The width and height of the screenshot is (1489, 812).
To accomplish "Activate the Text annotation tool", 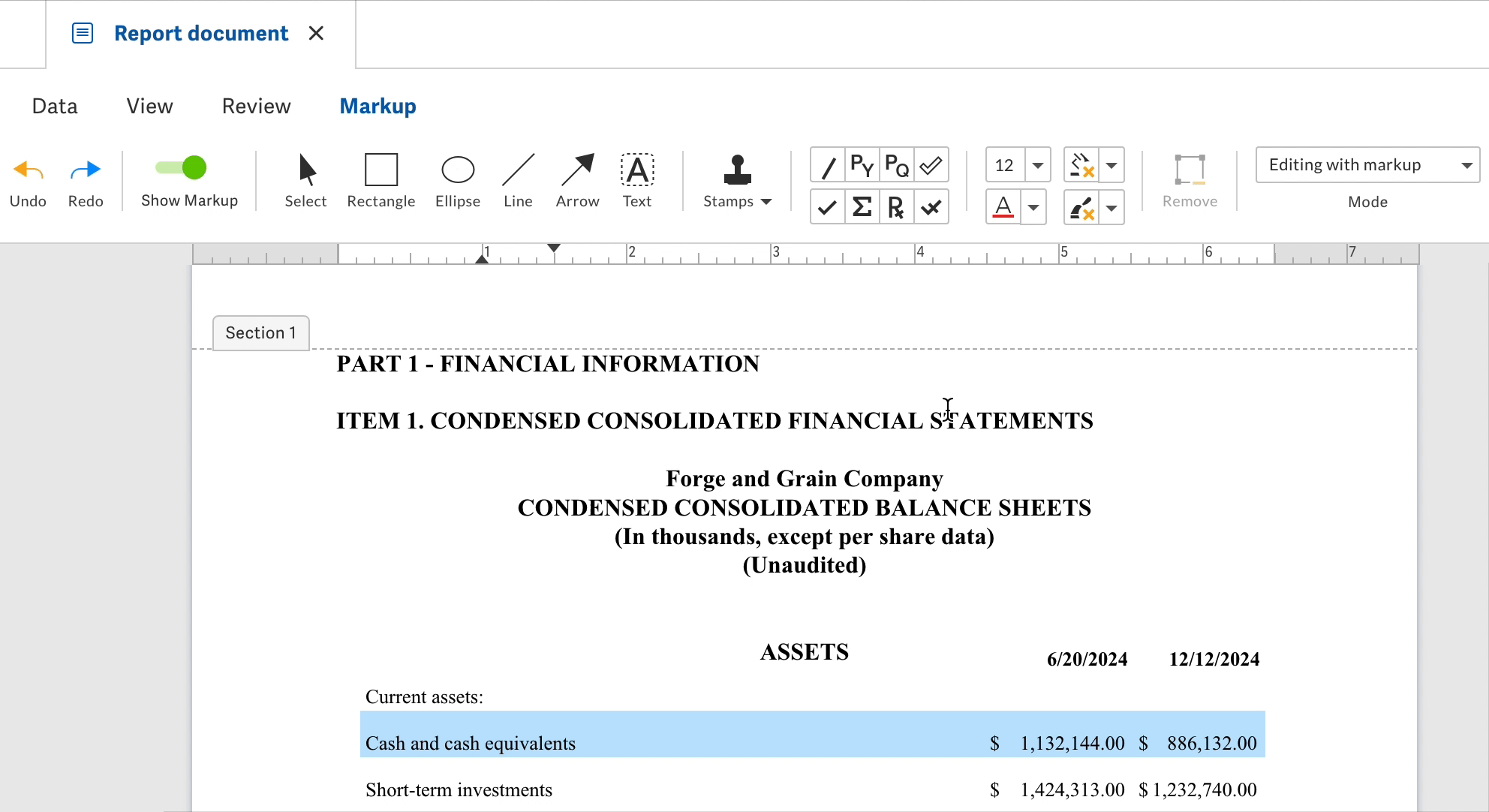I will (x=636, y=180).
